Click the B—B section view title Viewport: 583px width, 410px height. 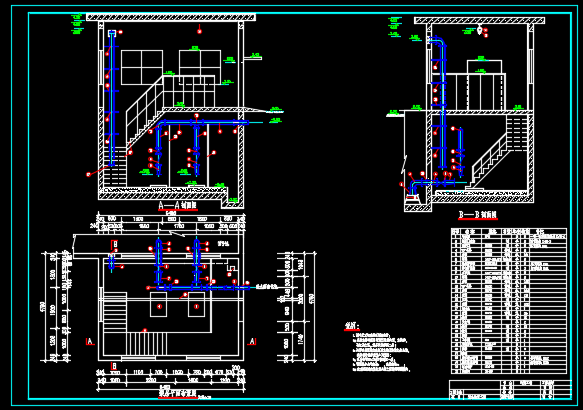[478, 214]
